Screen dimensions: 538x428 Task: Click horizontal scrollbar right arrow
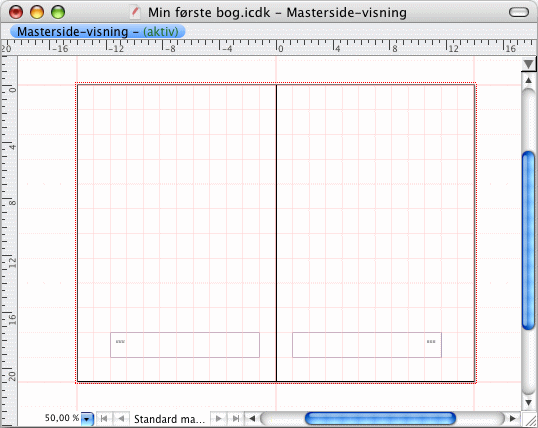tap(512, 419)
